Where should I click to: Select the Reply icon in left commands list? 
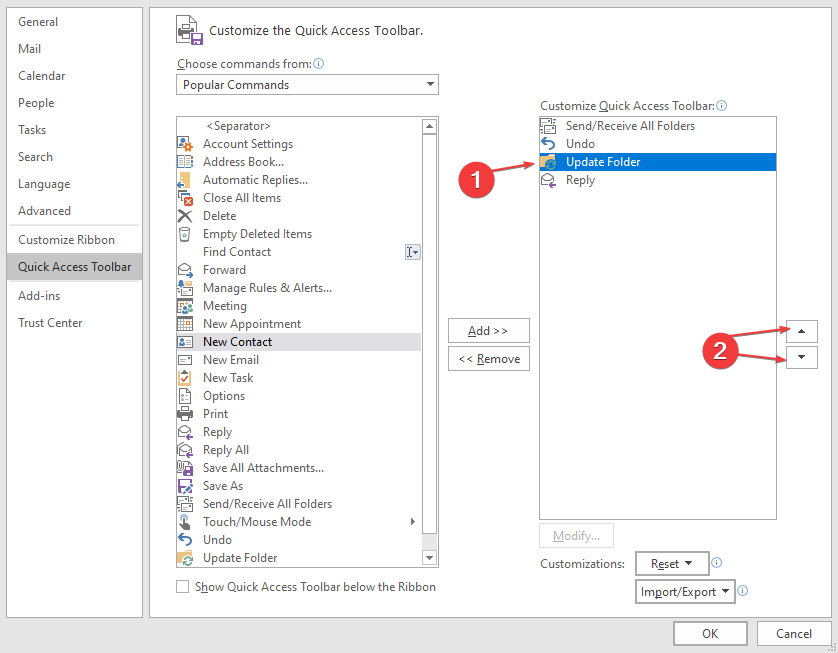click(185, 432)
